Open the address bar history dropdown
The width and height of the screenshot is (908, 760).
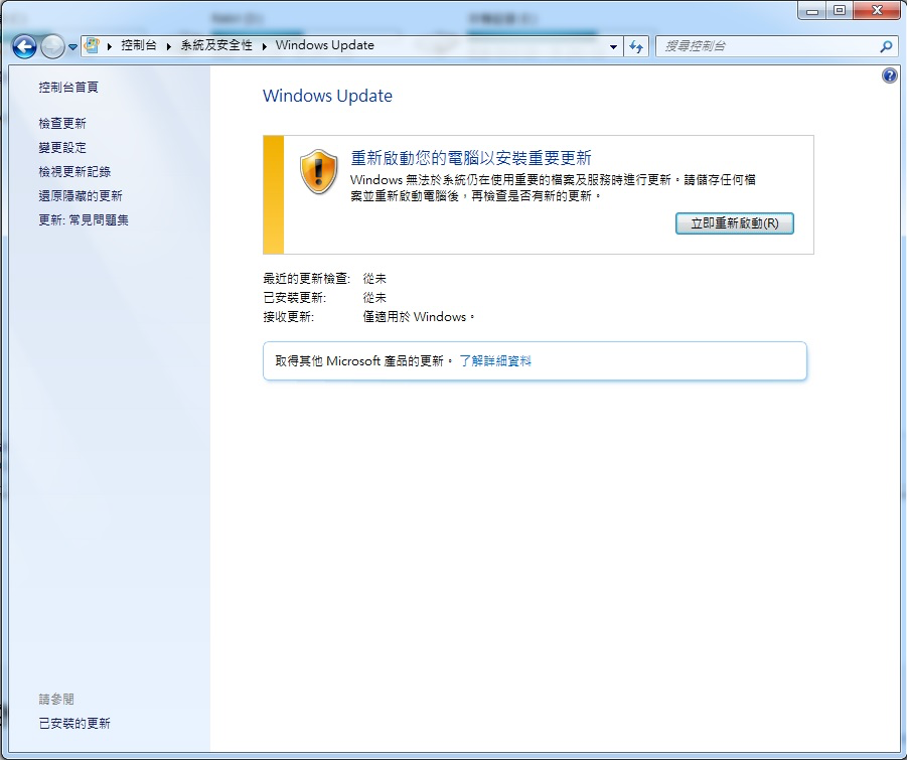(613, 46)
